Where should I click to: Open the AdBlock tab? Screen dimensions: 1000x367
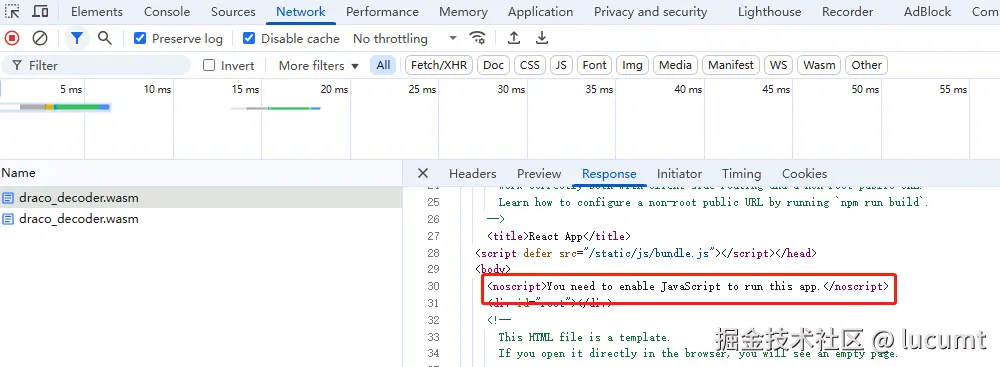click(x=927, y=11)
